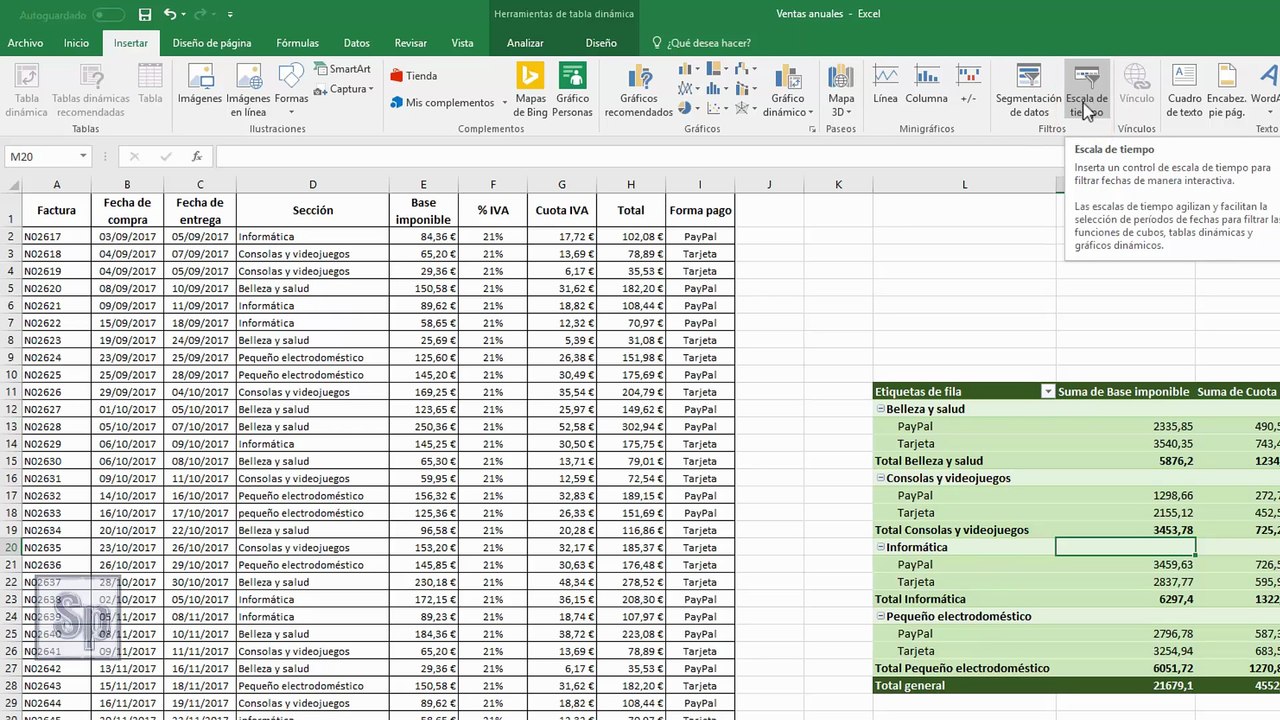This screenshot has height=720, width=1280.
Task: Click the Suma de Base imponible header
Action: tap(1124, 392)
